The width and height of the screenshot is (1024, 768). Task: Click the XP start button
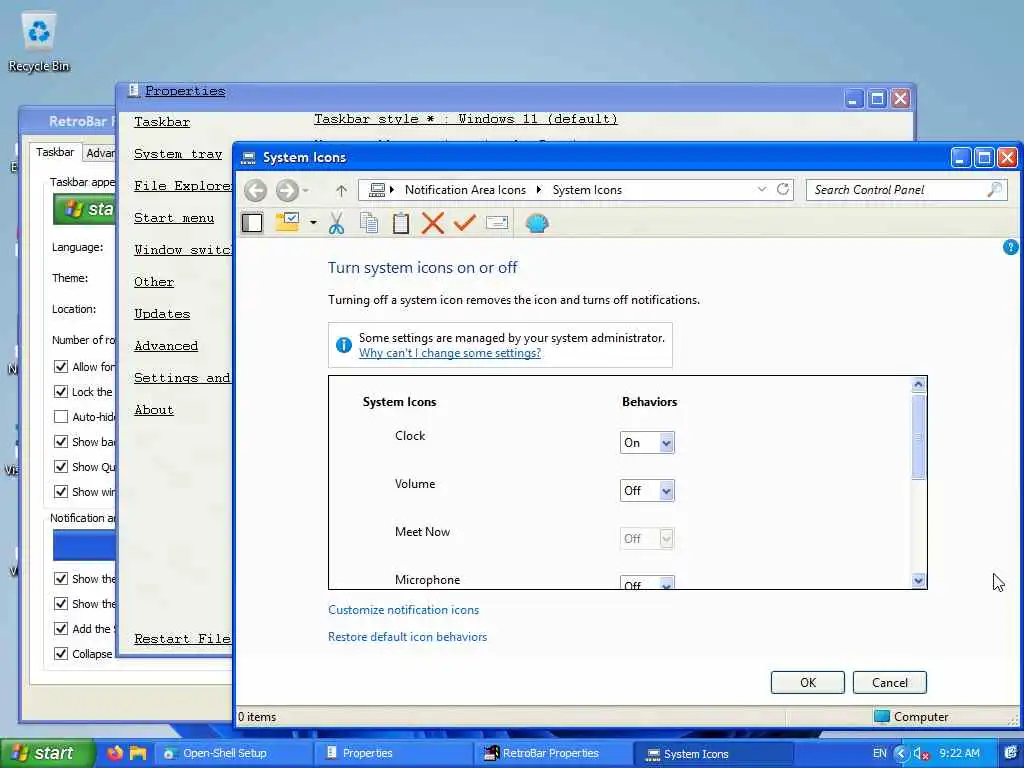(46, 753)
